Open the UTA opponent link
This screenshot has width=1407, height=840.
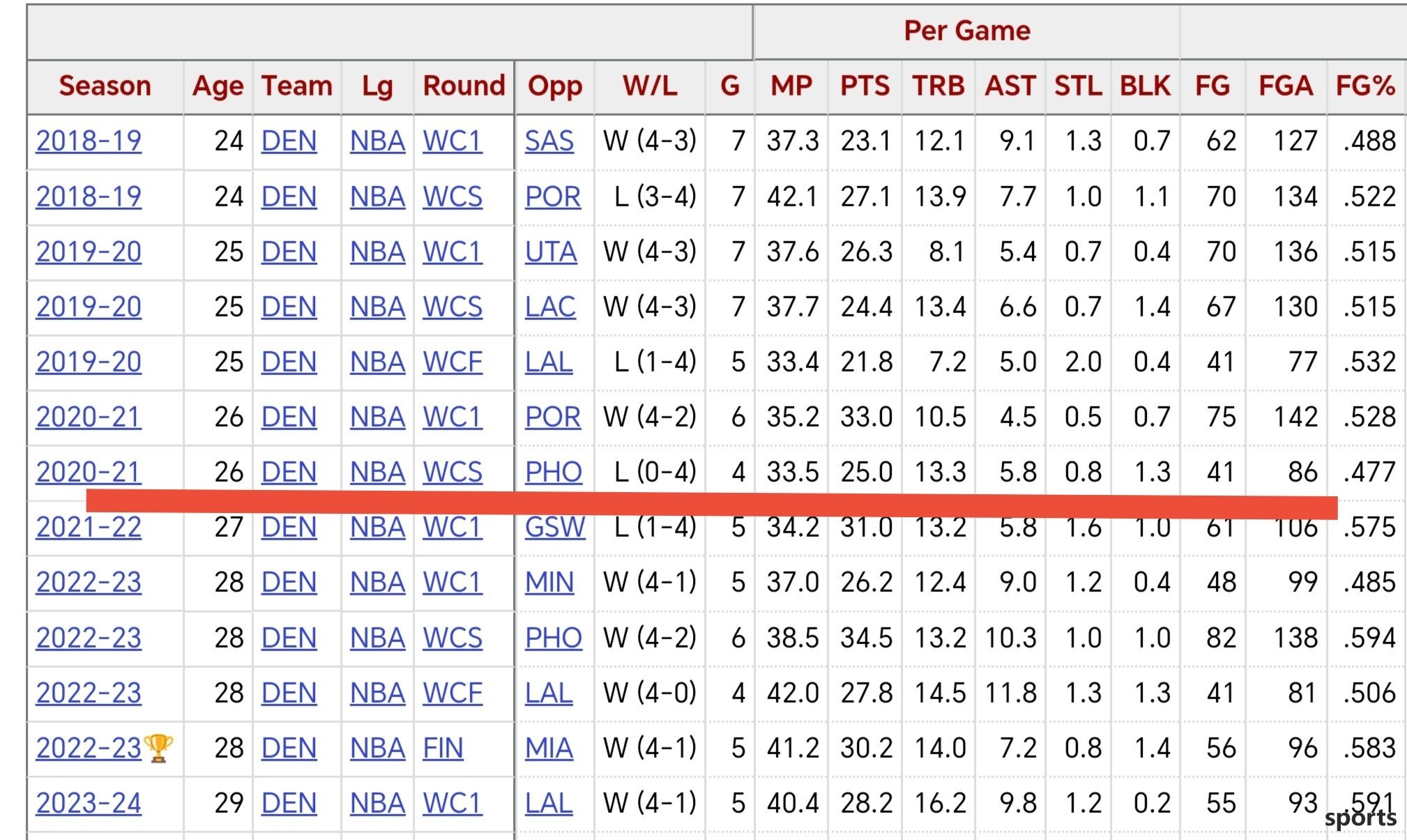(551, 252)
